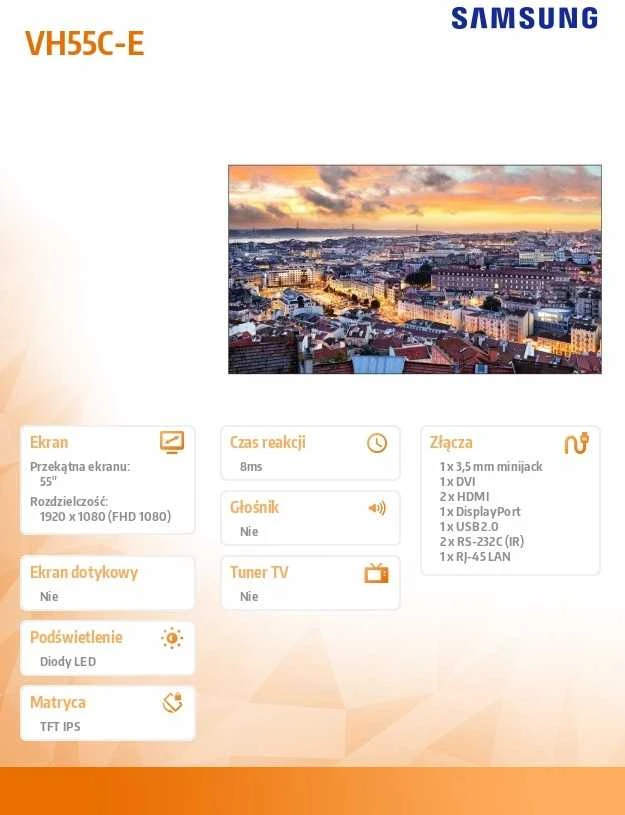Select the Ekran dotykowy heading
This screenshot has height=815, width=625.
[x=84, y=572]
